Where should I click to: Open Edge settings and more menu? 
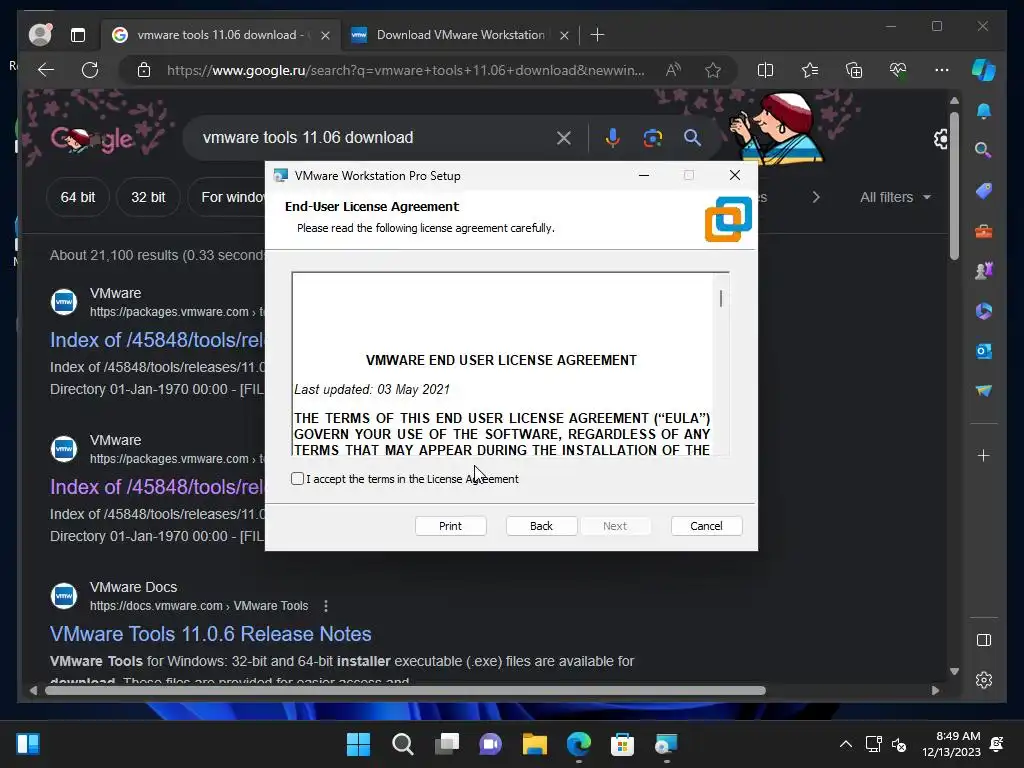click(942, 70)
